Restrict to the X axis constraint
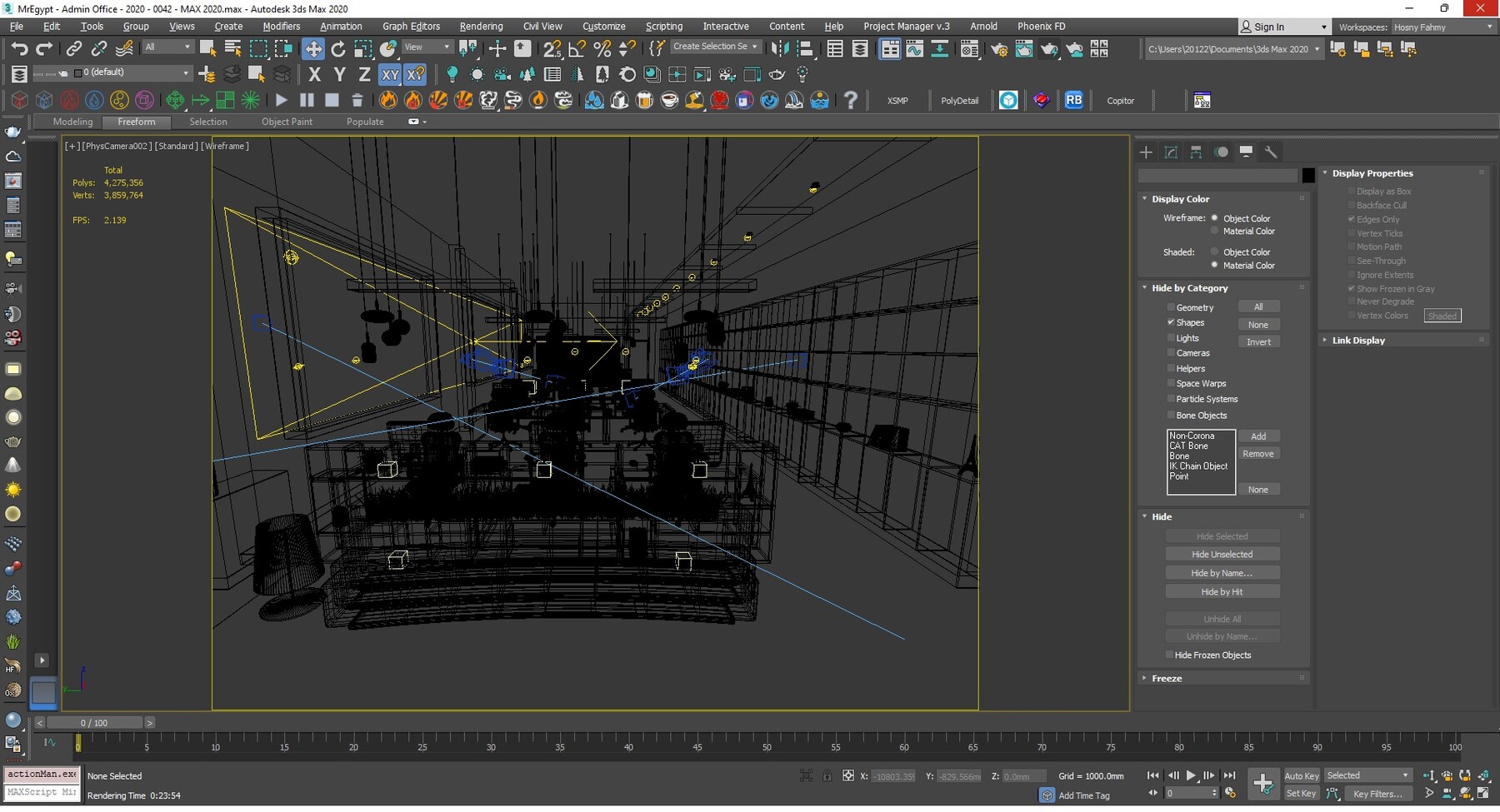This screenshot has height=812, width=1500. tap(314, 75)
